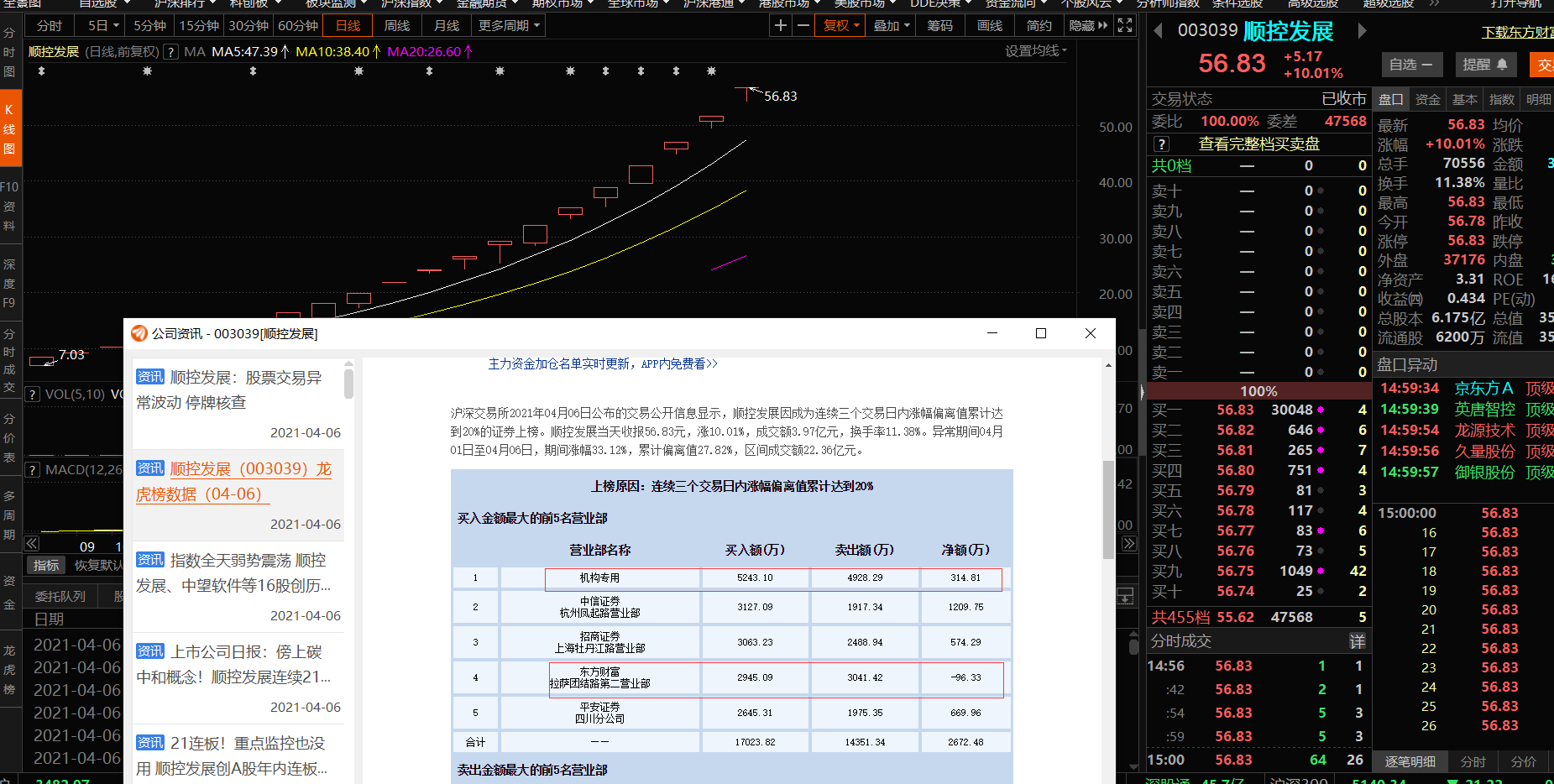
Task: Click news list scrollbar thumb
Action: (x=348, y=384)
